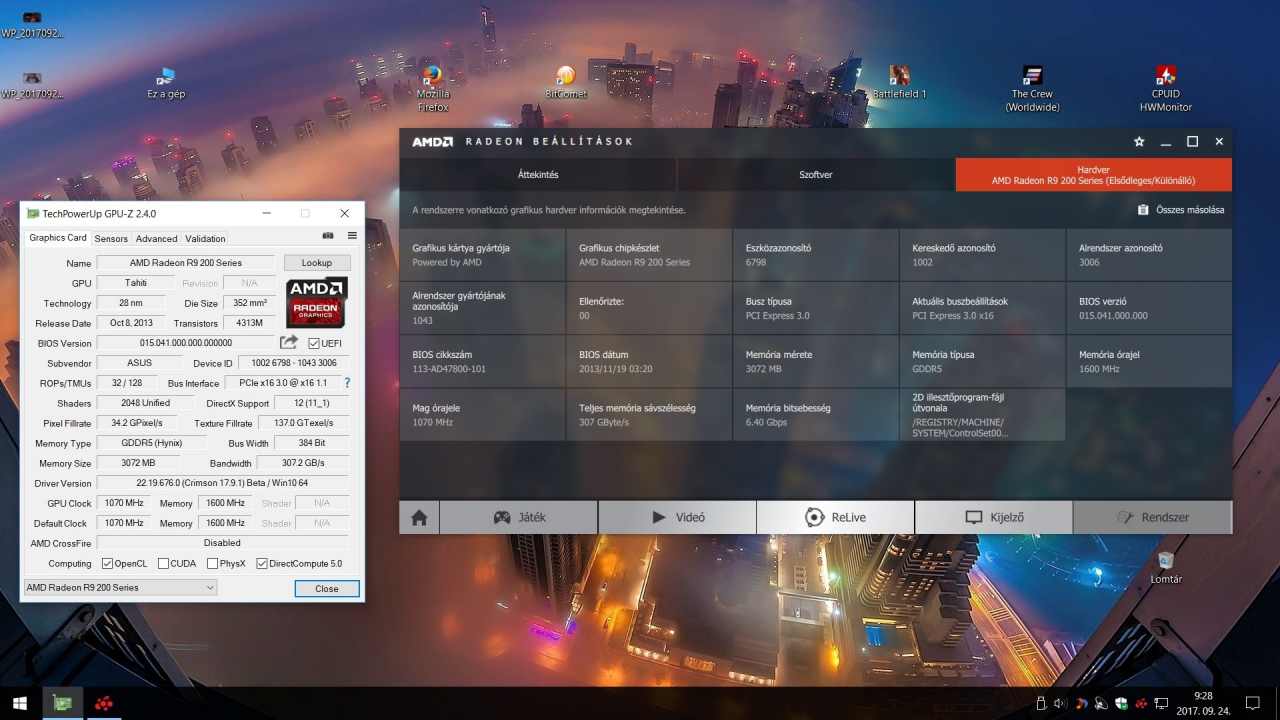Open the Kijelző section
1280x720 pixels.
993,517
